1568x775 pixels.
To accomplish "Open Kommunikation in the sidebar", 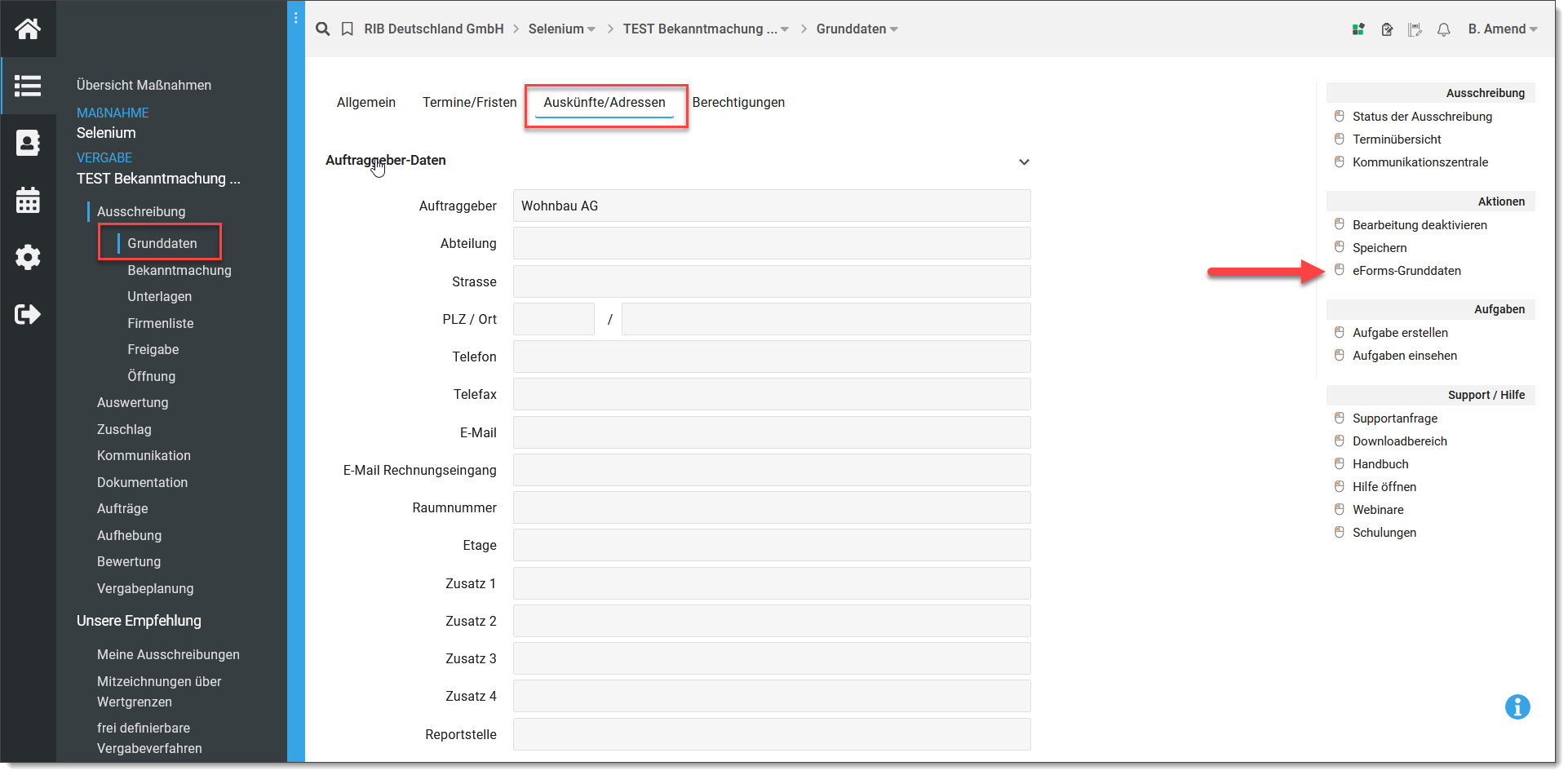I will pos(144,455).
